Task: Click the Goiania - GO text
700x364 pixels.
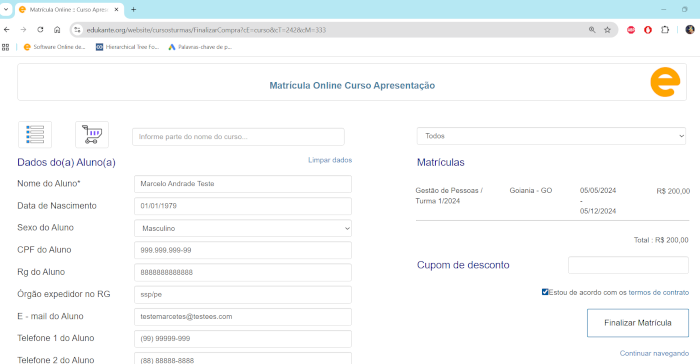Action: tap(531, 190)
